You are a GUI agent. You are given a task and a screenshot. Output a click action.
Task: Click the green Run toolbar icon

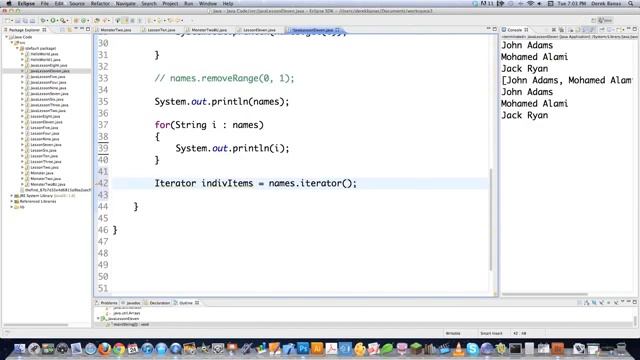pos(53,20)
